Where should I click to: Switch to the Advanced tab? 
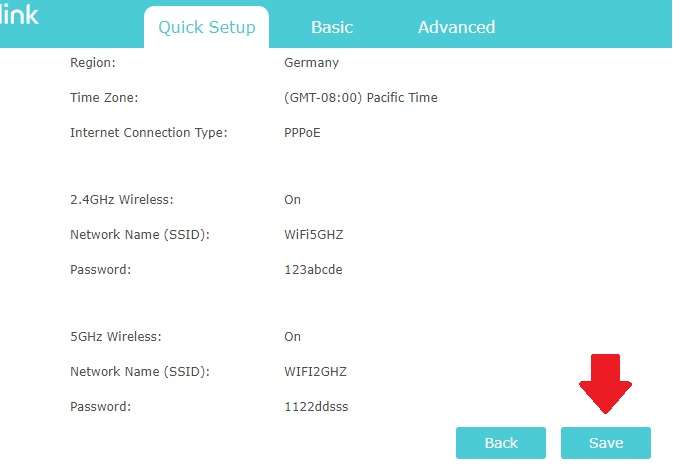456,27
